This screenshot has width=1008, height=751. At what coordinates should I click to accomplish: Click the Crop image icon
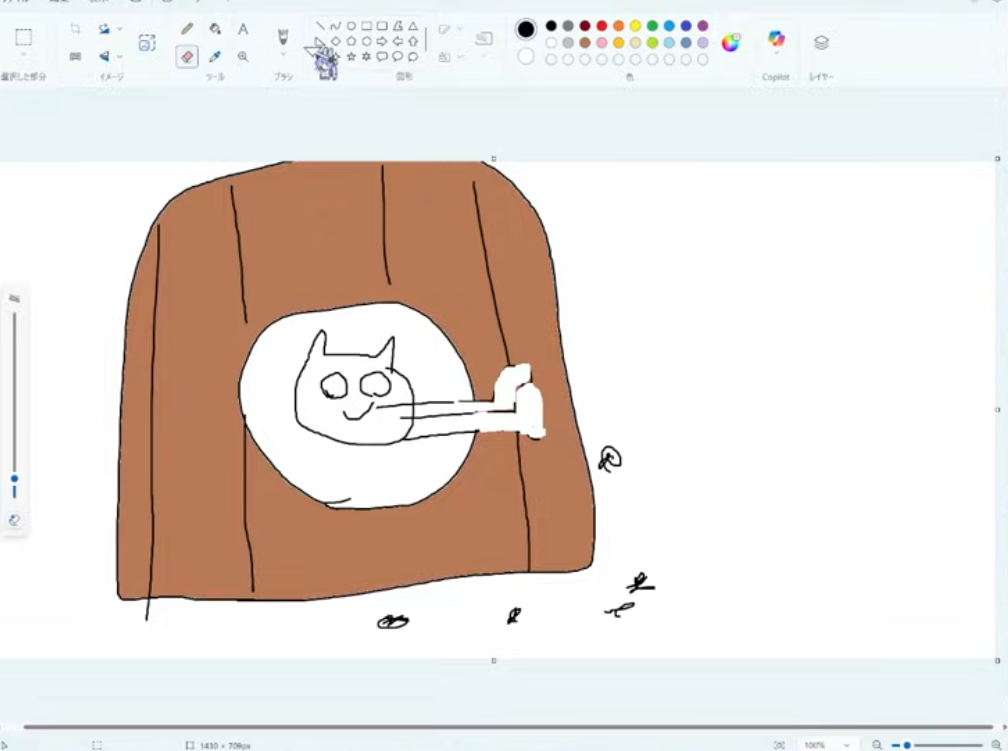pos(75,29)
